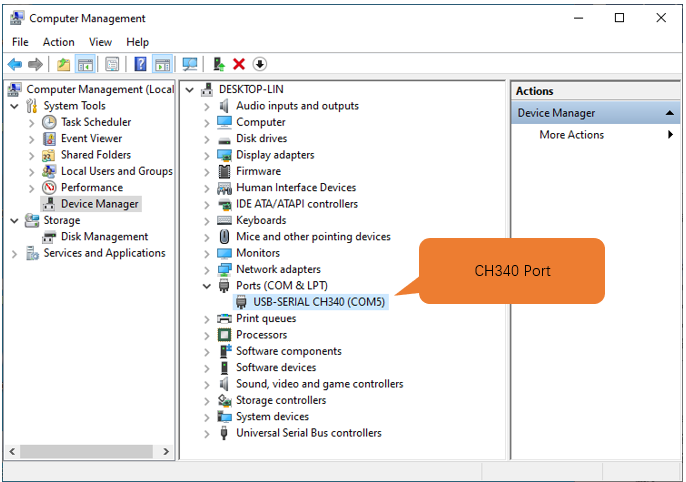This screenshot has height=482, width=686.
Task: Click the Print queues printer icon
Action: (x=224, y=319)
